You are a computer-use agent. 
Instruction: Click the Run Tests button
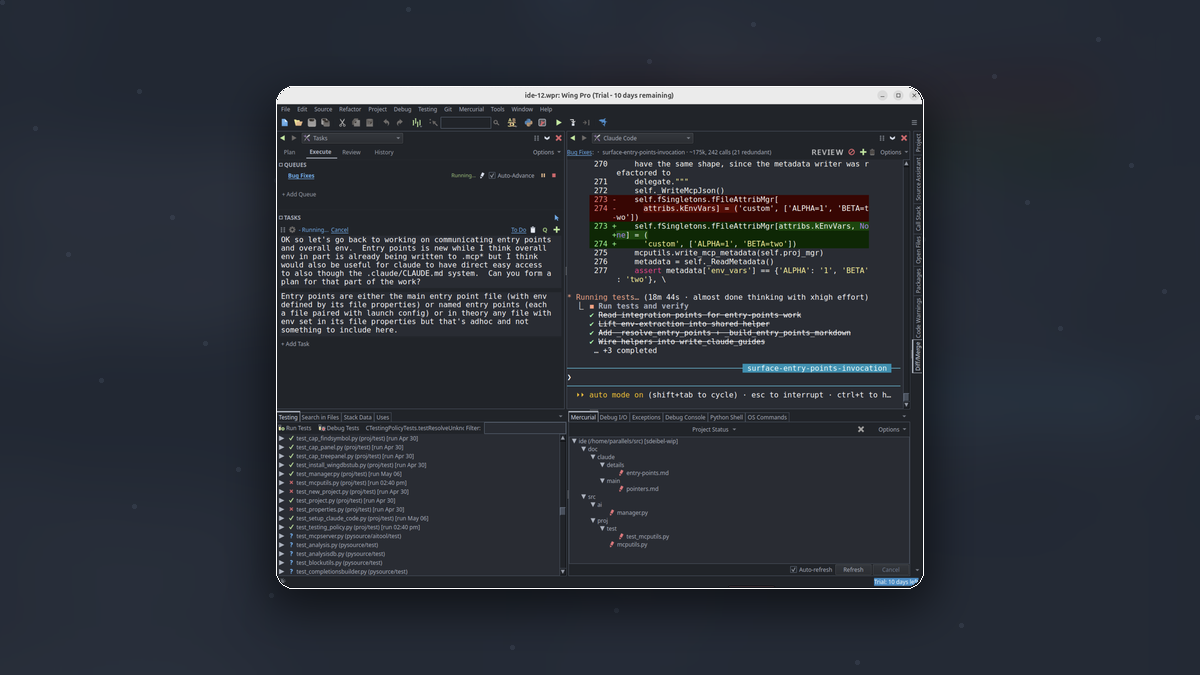click(295, 428)
